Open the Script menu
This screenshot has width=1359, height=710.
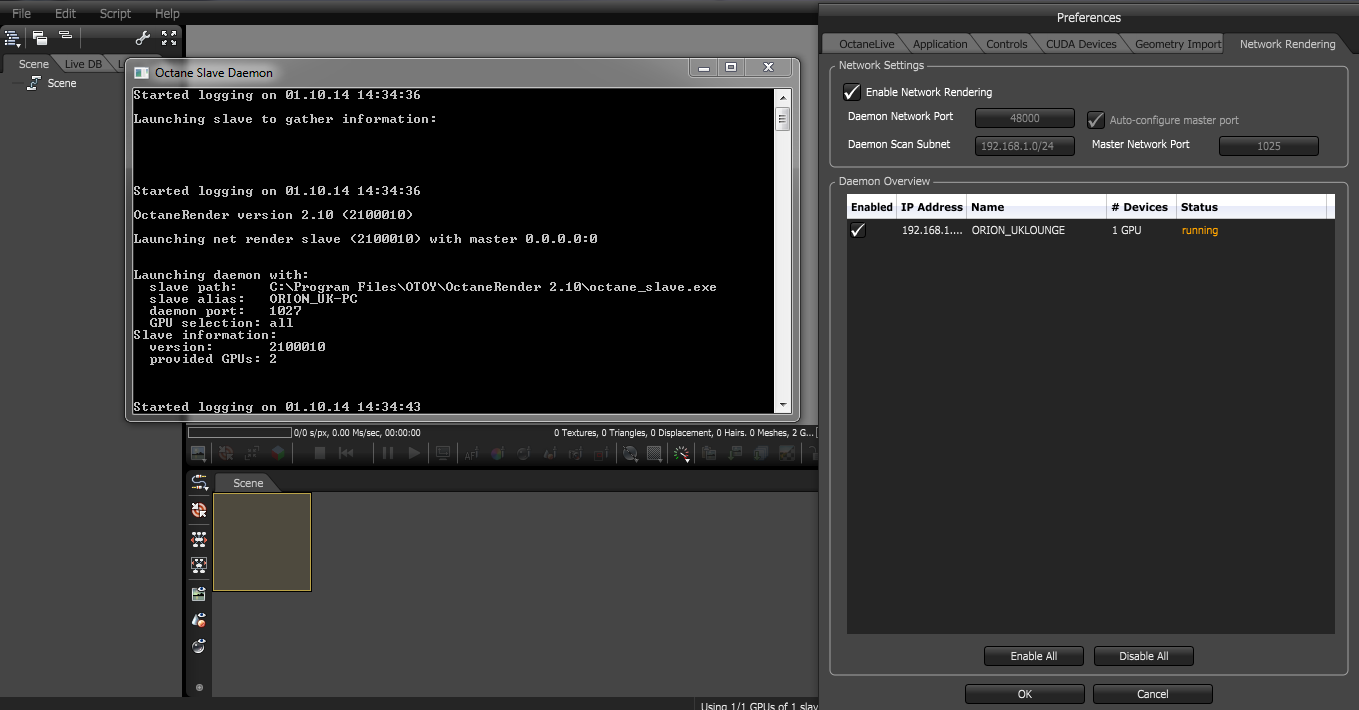coord(115,13)
